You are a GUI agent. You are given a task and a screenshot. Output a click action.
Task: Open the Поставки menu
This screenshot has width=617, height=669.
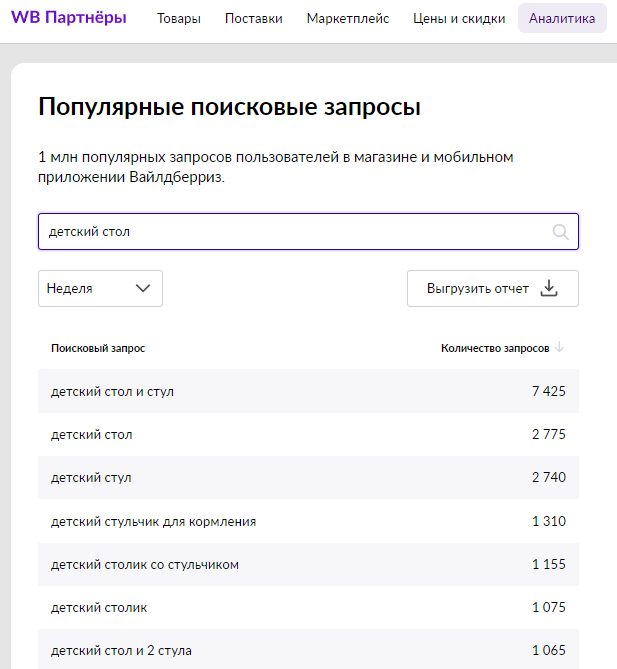pyautogui.click(x=254, y=19)
